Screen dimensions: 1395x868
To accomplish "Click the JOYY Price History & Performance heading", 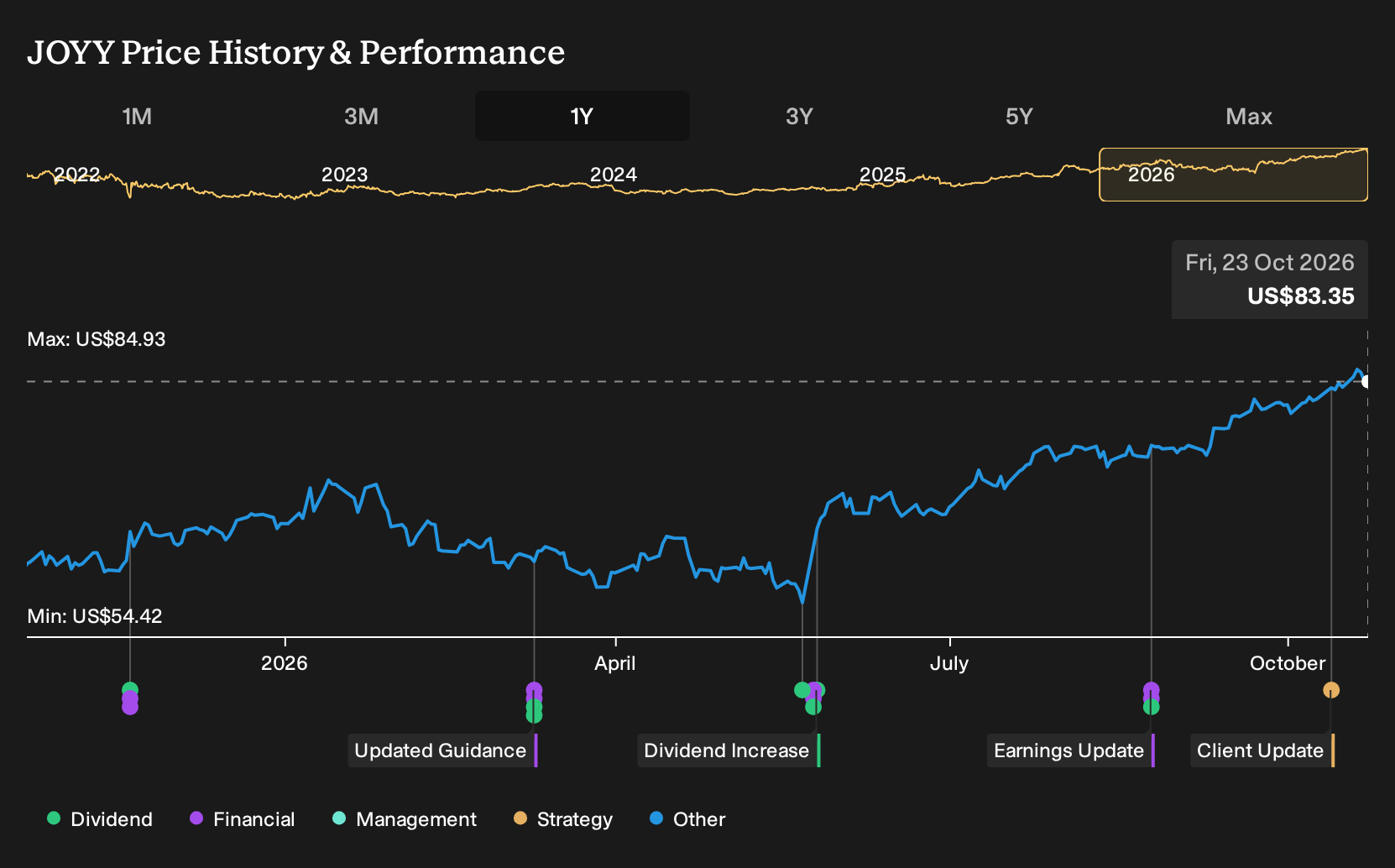I will [296, 53].
